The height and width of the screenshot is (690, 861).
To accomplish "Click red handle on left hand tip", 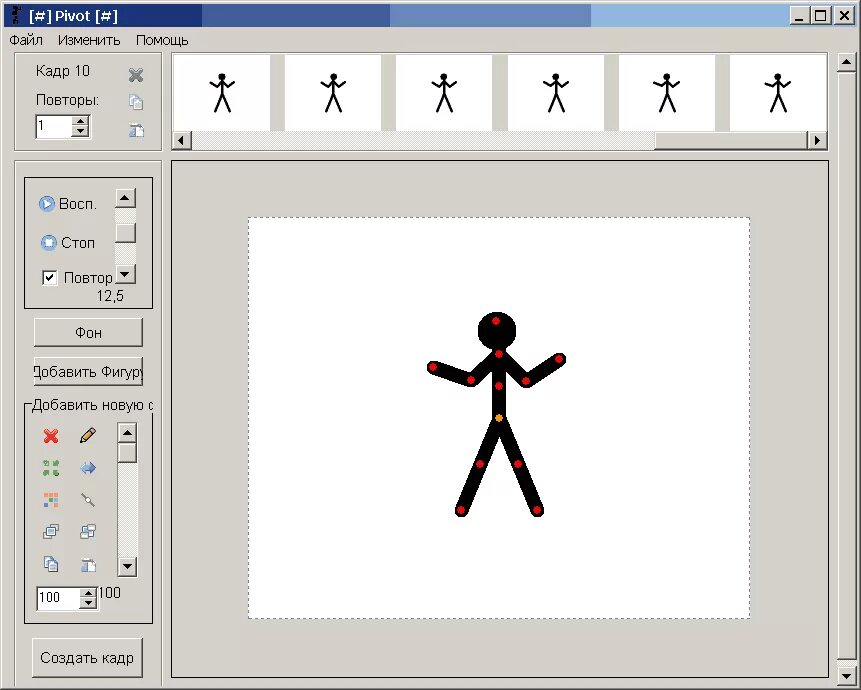I will (x=433, y=367).
